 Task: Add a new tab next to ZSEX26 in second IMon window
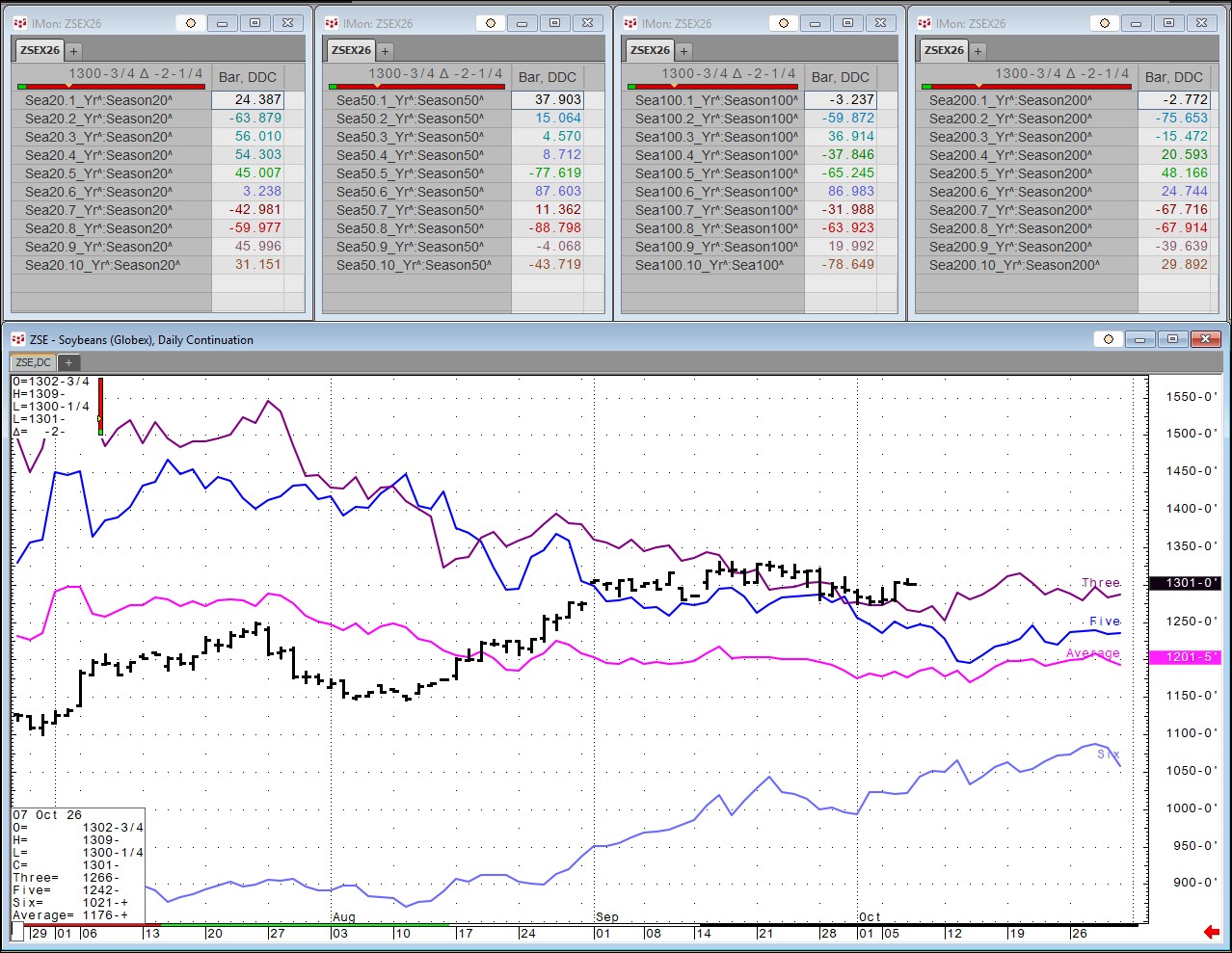[x=385, y=51]
